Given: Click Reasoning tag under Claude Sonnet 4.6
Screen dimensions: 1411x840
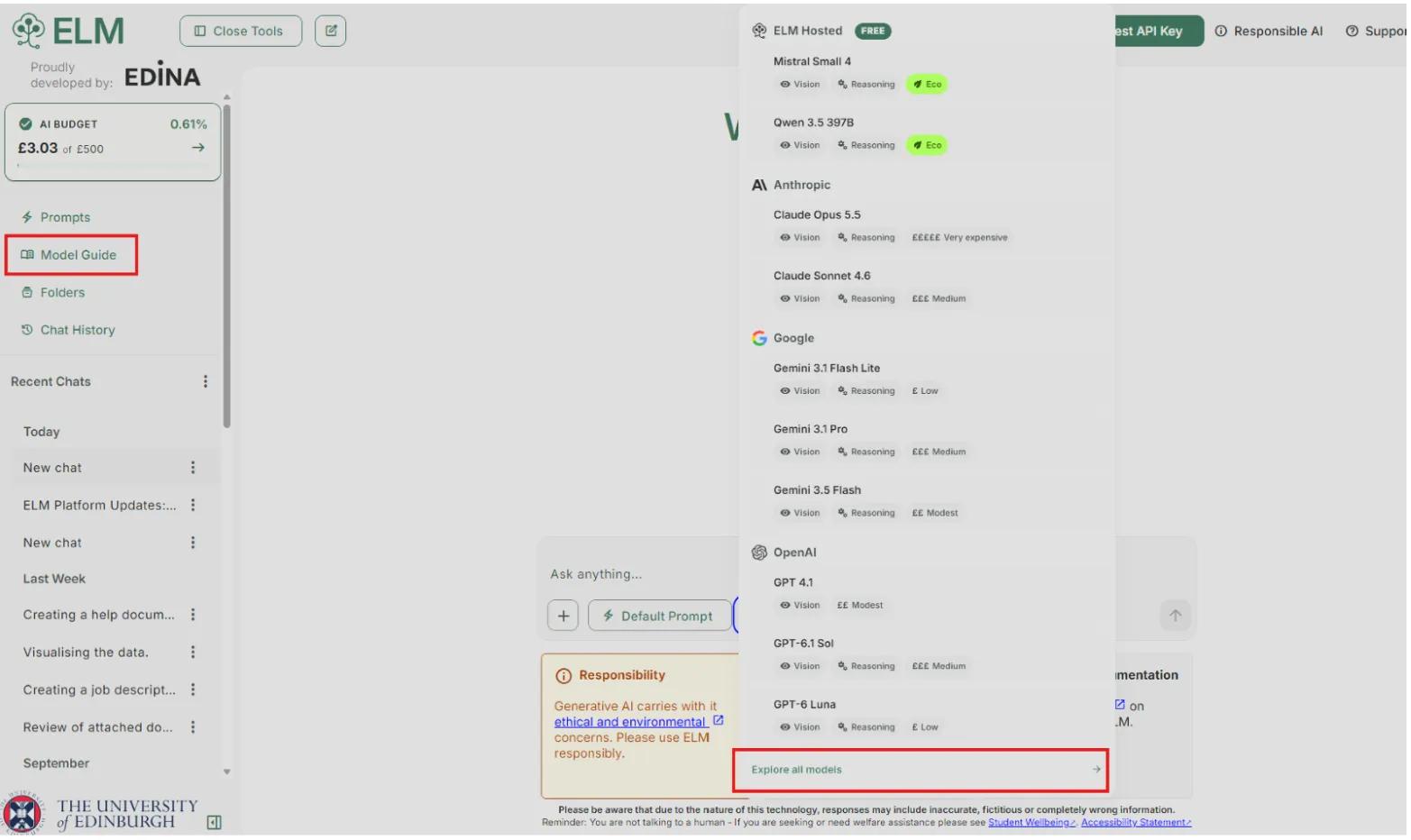Looking at the screenshot, I should 866,299.
